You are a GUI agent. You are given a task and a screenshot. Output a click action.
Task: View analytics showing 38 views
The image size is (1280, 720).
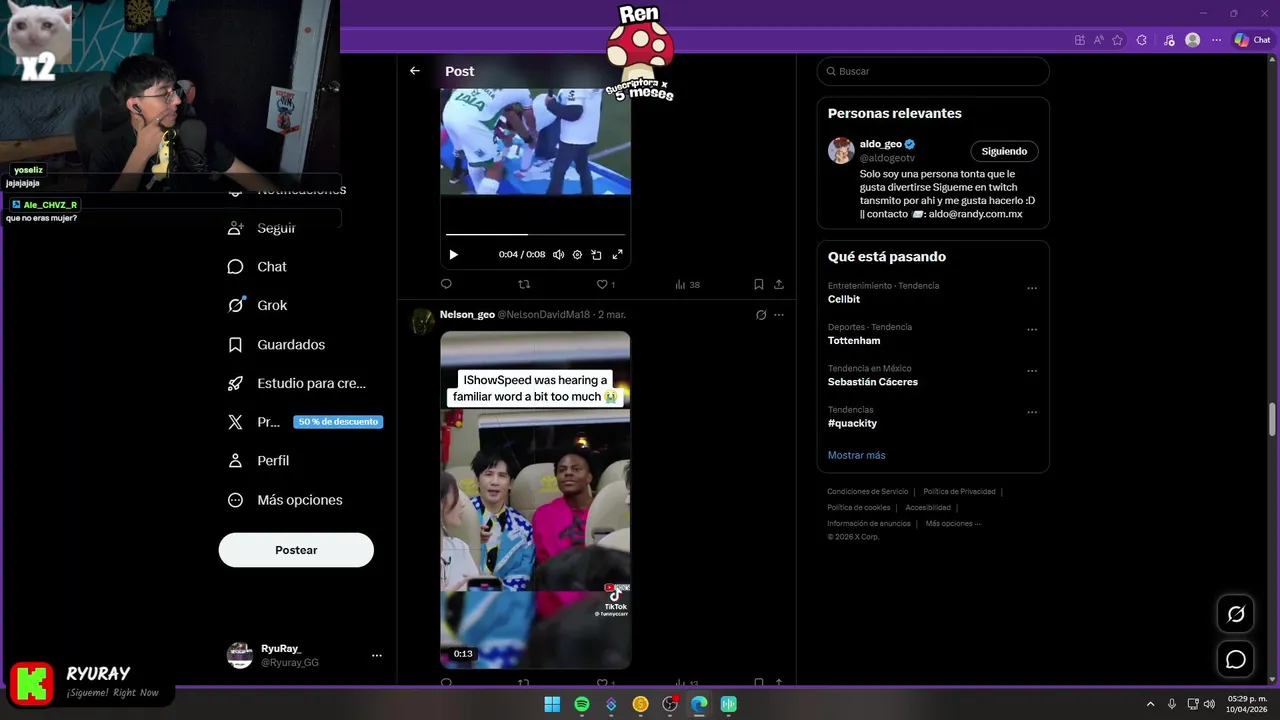[687, 285]
